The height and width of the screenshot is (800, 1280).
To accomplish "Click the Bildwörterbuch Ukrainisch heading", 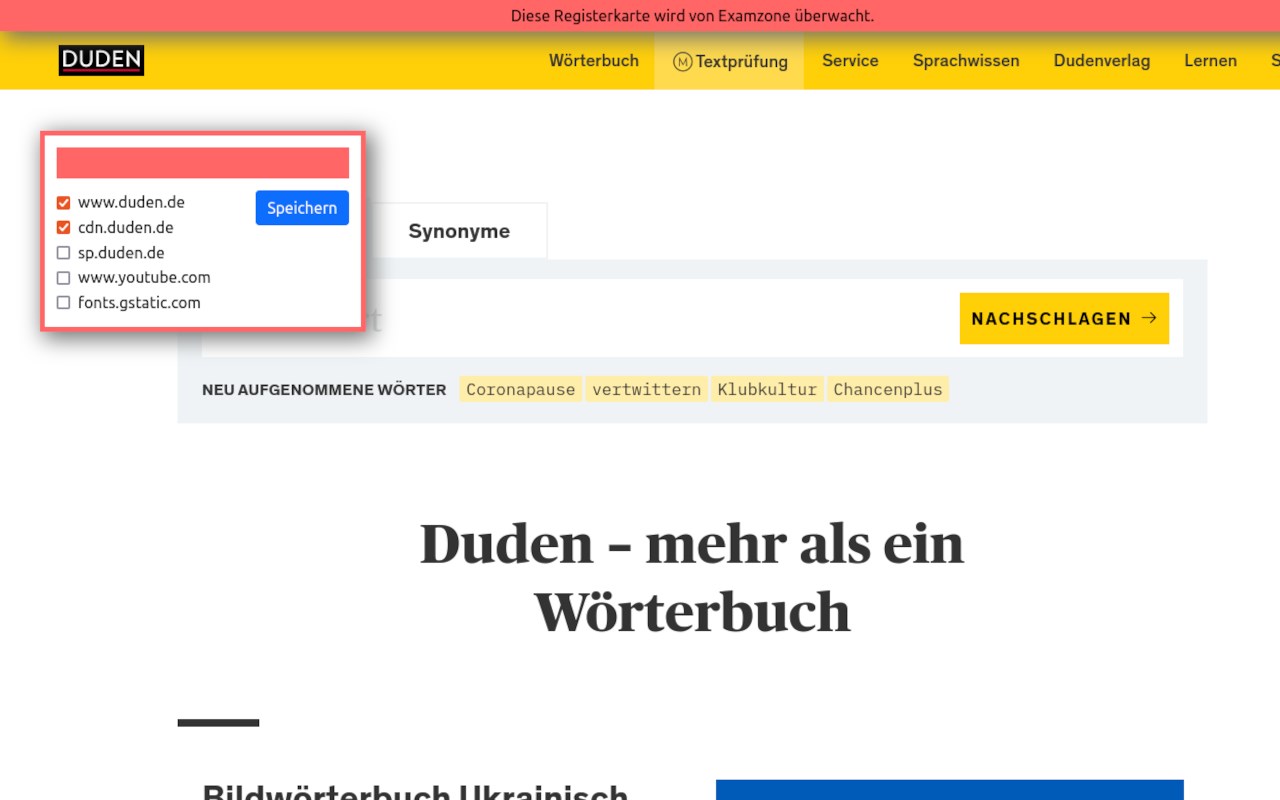I will (415, 791).
